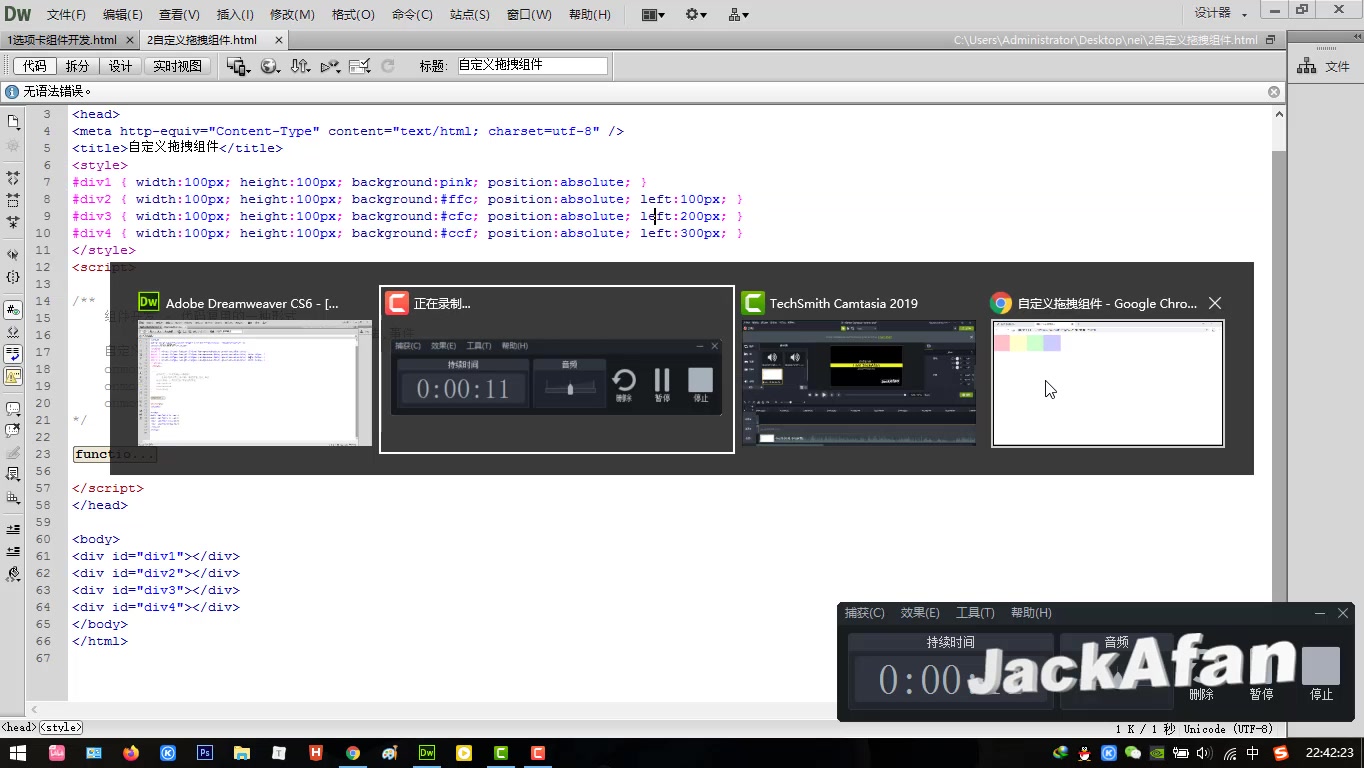Expand the collapsed functio... code block

click(115, 454)
